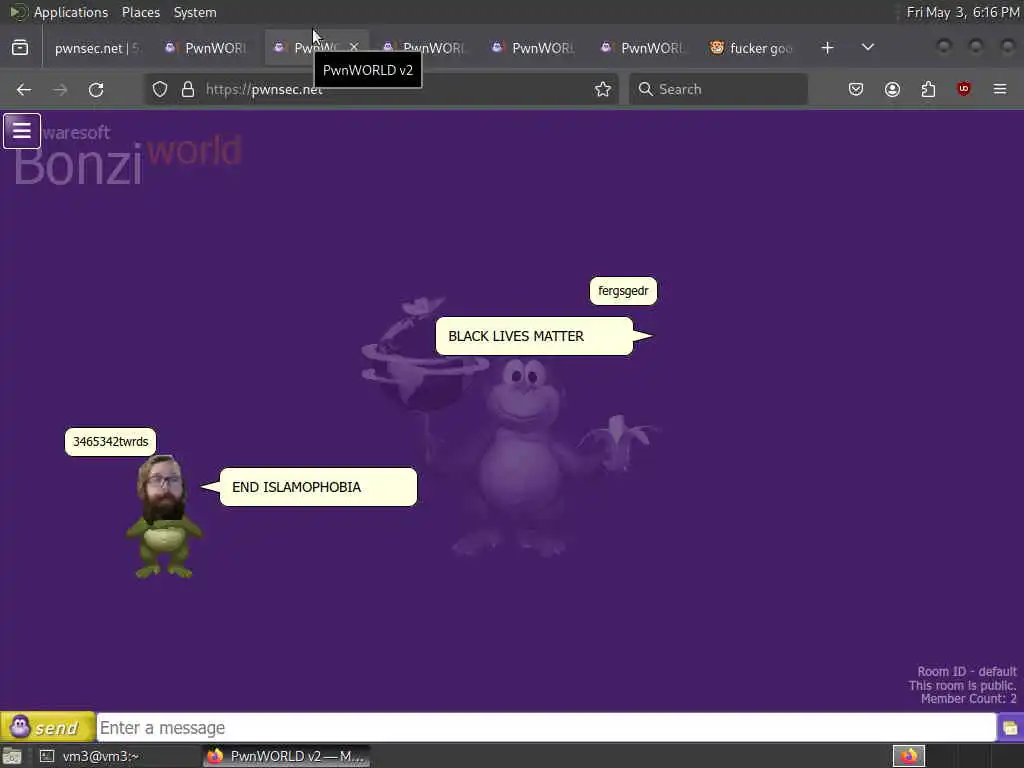Click the frog character 3465342twrds
This screenshot has height=768, width=1024.
(163, 517)
